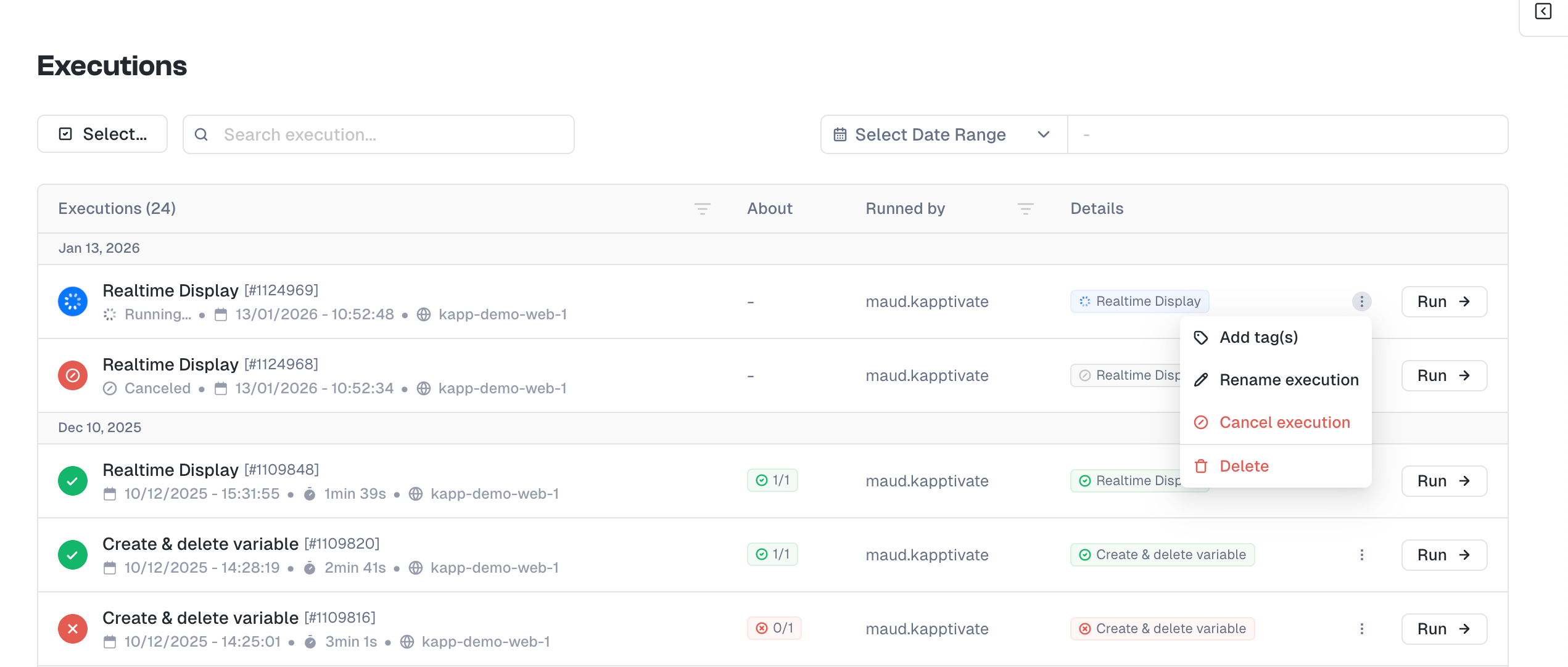Collapse the side panel with the top-right arrow icon
Screen dimensions: 1568x667
click(1543, 12)
